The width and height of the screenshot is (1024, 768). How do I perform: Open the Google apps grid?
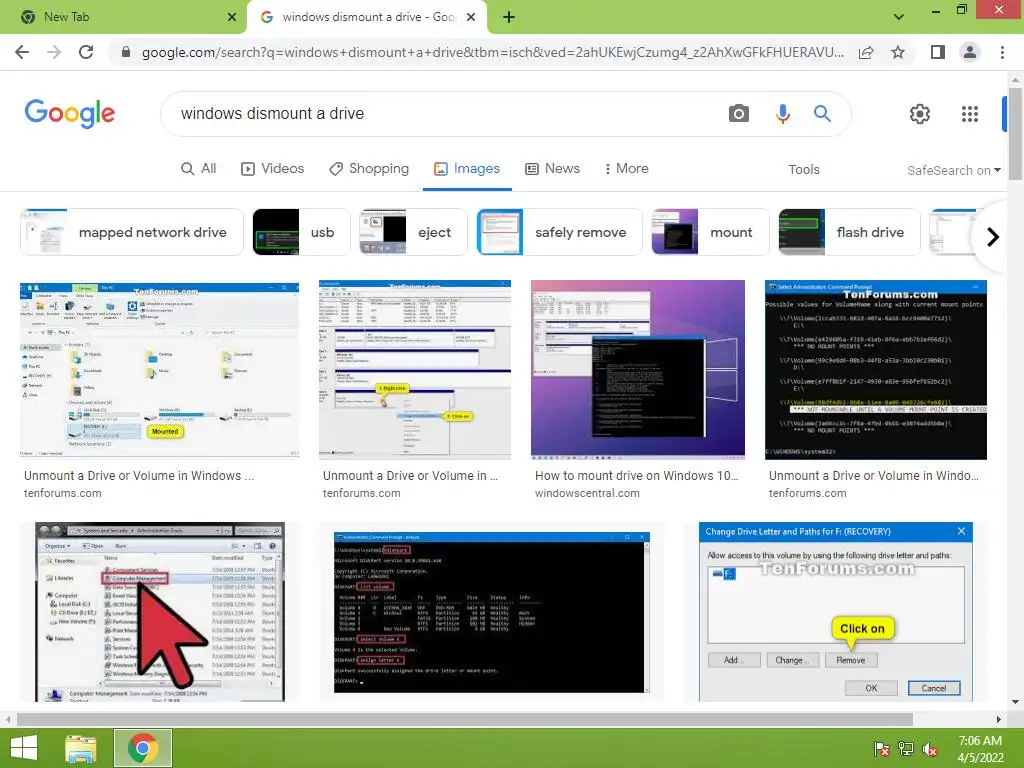970,114
